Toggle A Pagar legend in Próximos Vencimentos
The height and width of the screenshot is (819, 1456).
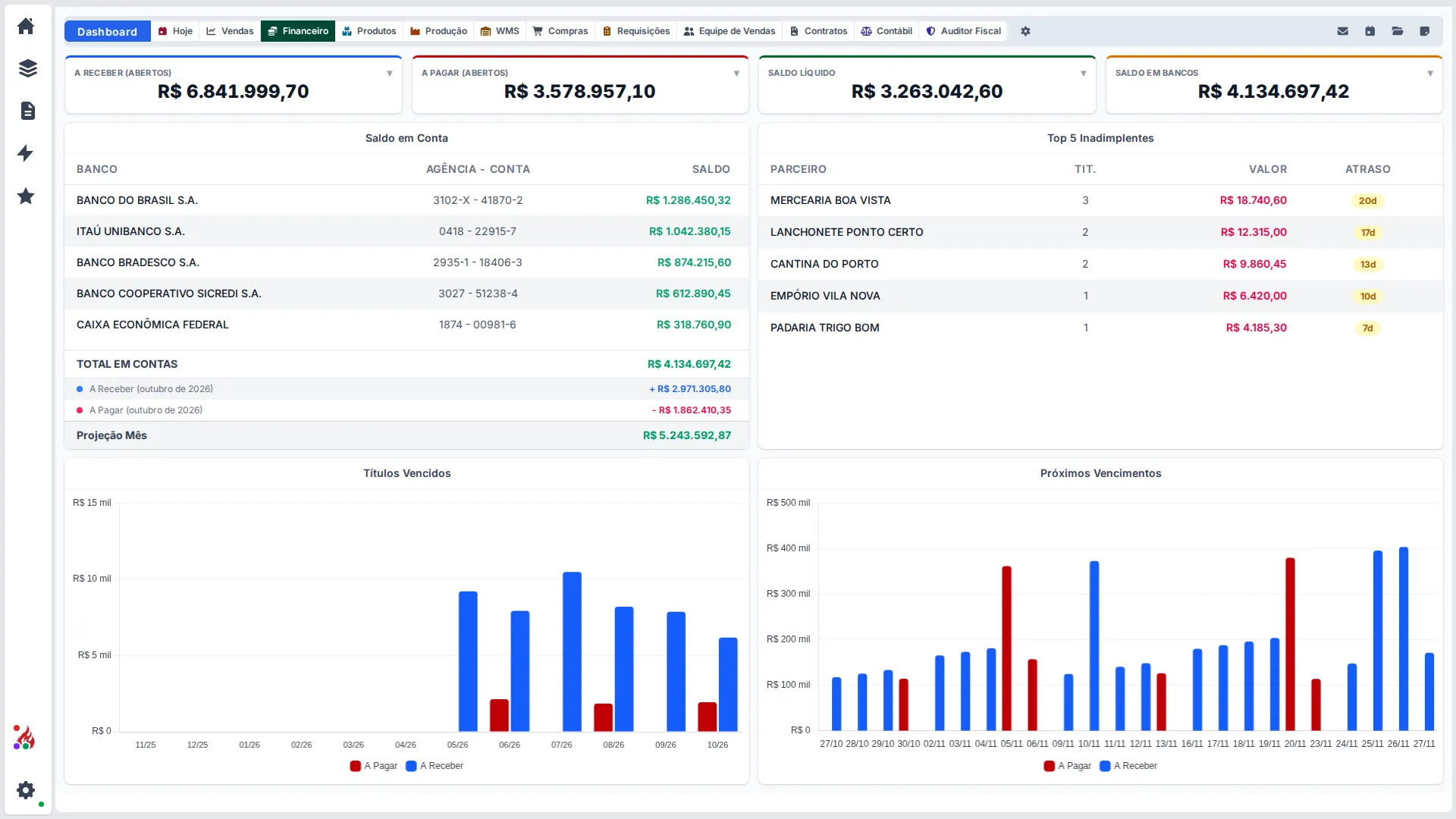pos(1068,766)
